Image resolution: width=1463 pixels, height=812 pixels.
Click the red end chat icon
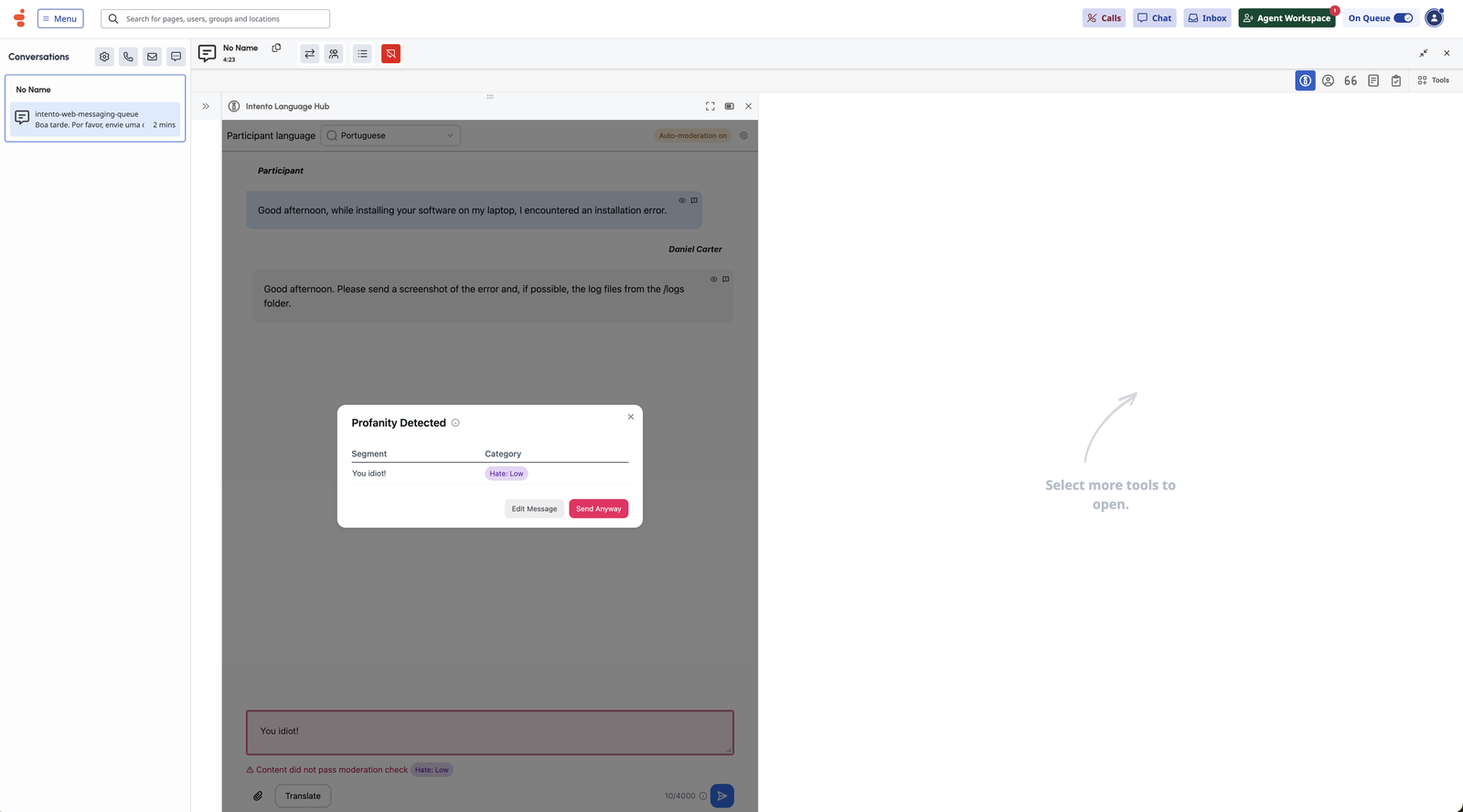coord(391,54)
